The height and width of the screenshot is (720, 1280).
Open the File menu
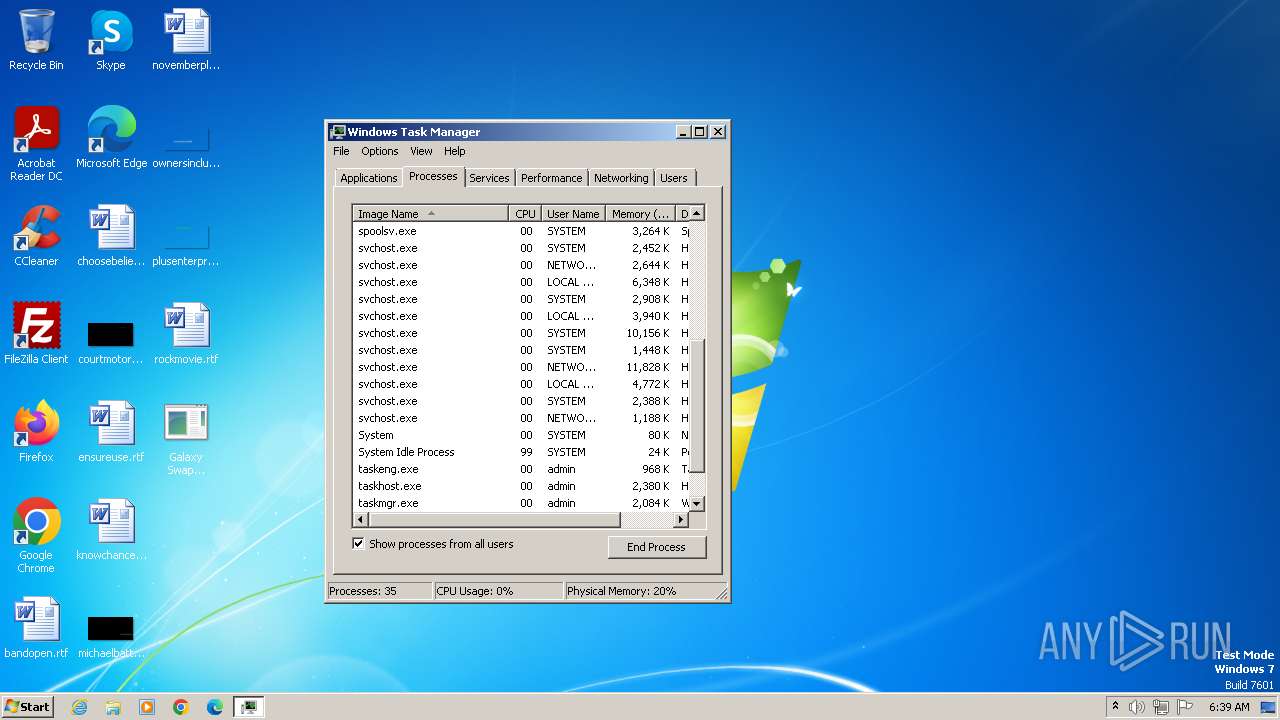tap(341, 151)
